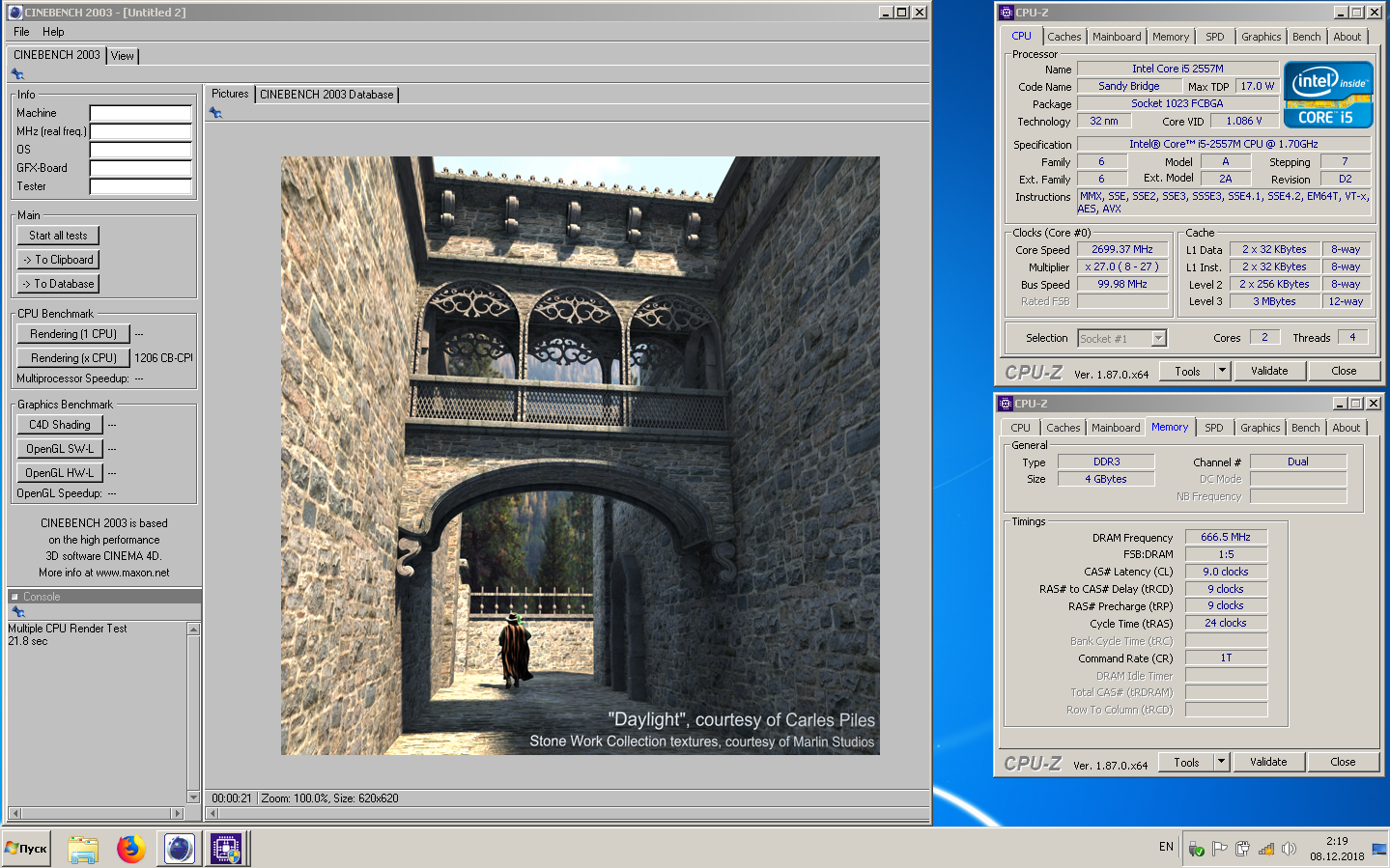Click pin icon below CINEBENCH 2003 tab
This screenshot has width=1390, height=868.
(17, 74)
